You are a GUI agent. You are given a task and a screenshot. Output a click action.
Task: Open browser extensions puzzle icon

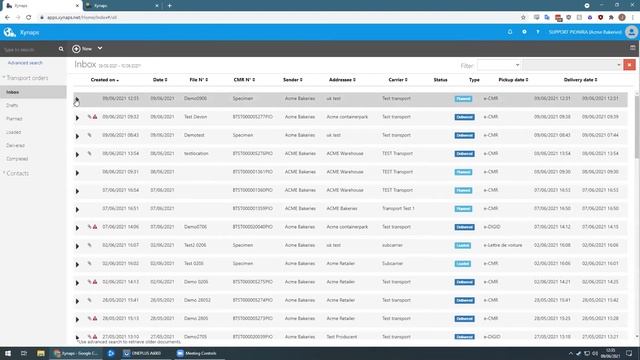pyautogui.click(x=611, y=18)
